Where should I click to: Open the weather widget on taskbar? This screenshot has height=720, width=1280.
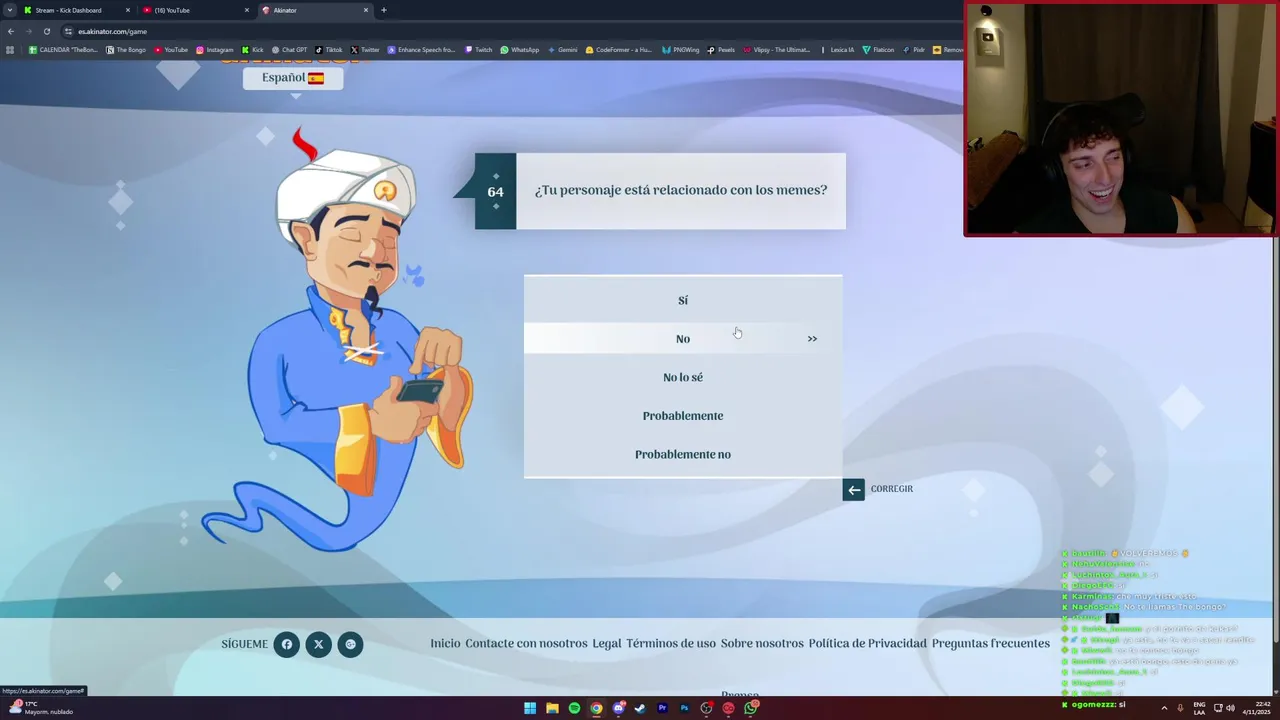(x=42, y=708)
